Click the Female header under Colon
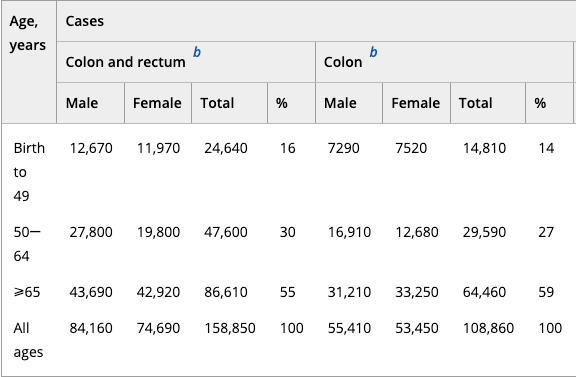Image resolution: width=576 pixels, height=377 pixels. 415,103
